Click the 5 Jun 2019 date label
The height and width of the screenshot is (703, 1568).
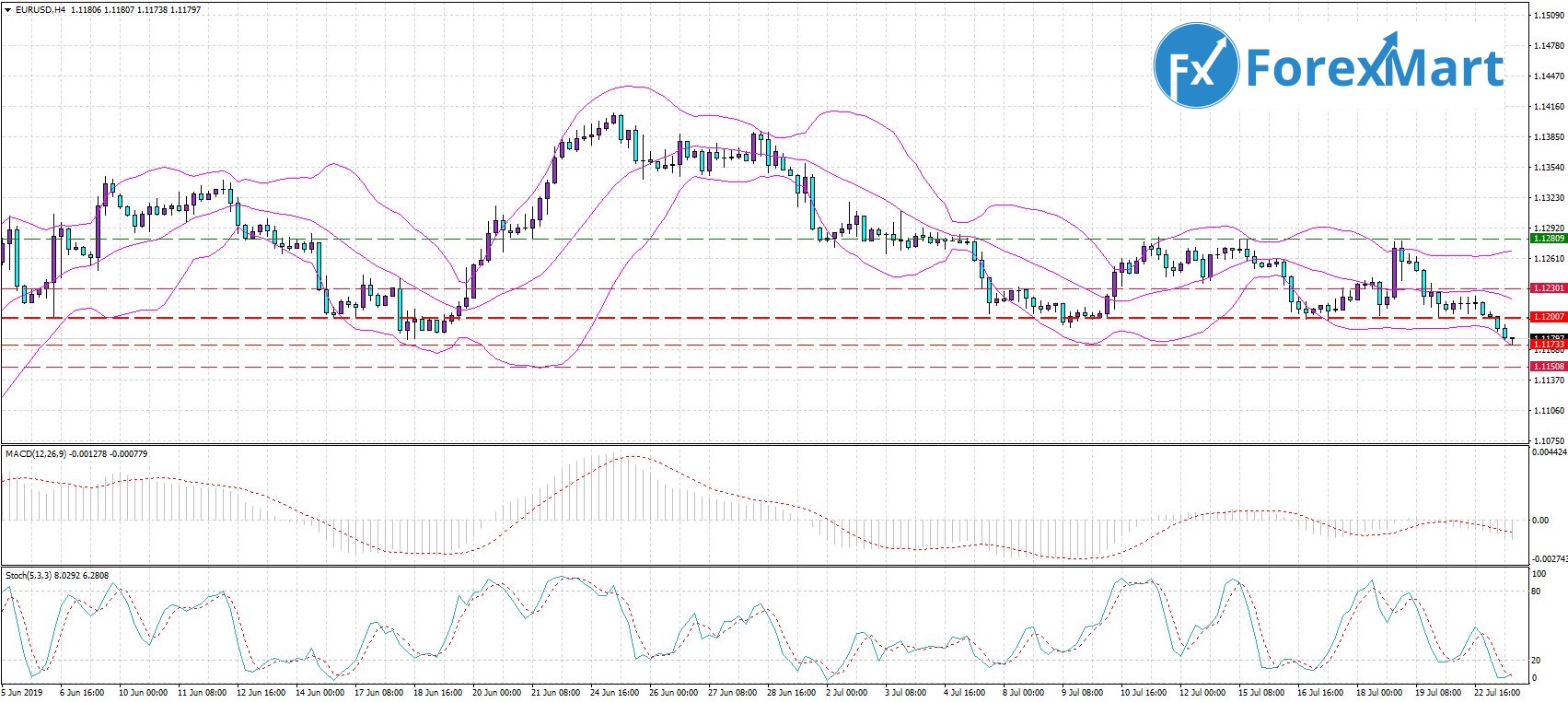(22, 693)
